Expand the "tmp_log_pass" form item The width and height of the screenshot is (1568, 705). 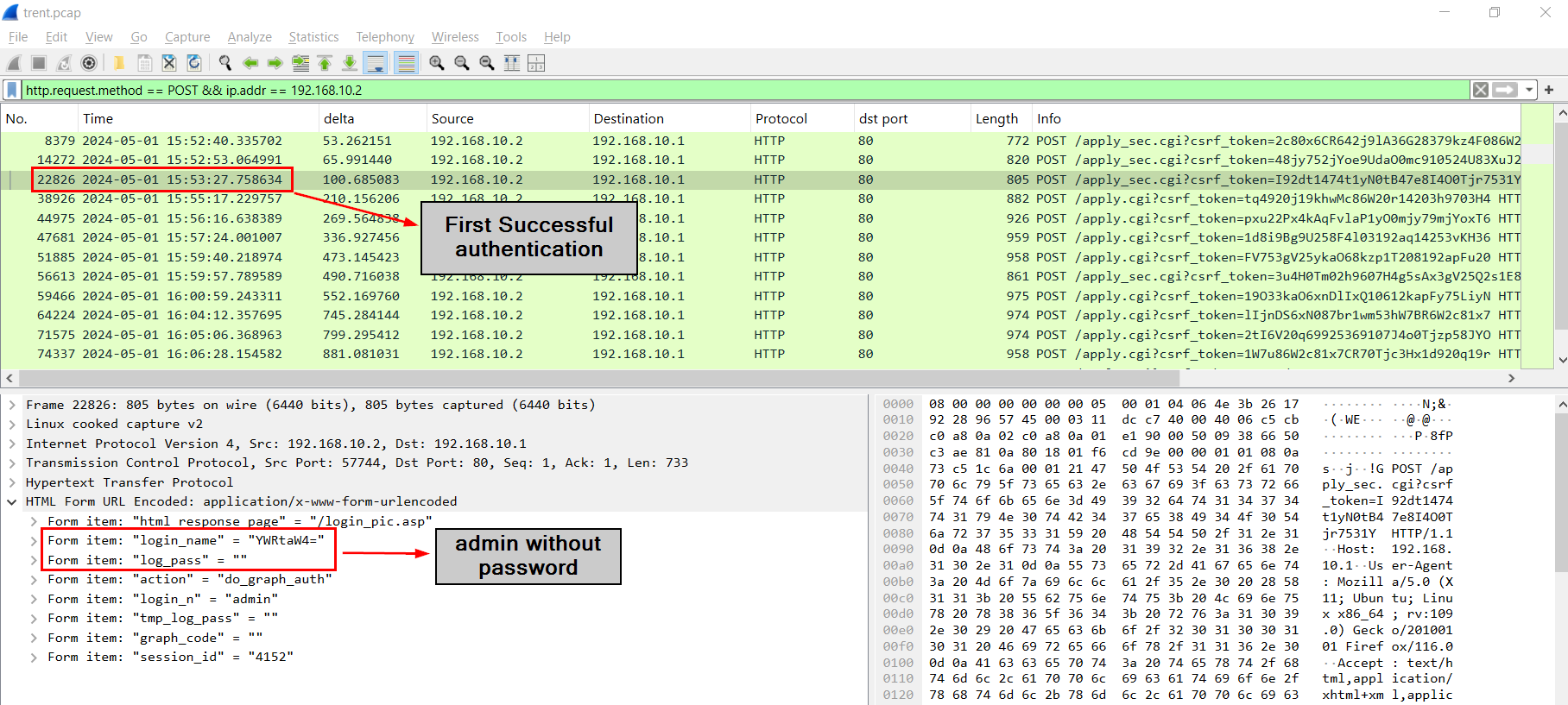pyautogui.click(x=34, y=618)
